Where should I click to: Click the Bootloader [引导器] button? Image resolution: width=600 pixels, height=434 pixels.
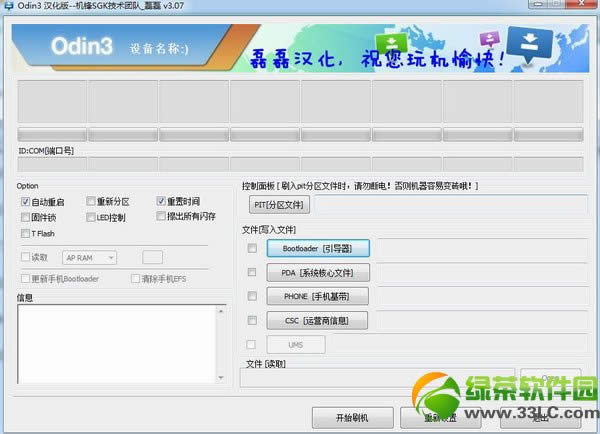[x=318, y=248]
